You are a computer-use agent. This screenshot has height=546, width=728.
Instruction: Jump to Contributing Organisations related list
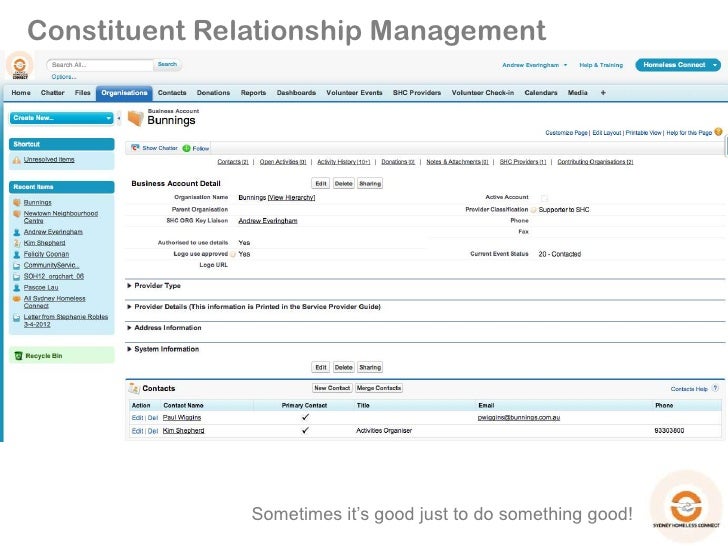[595, 162]
